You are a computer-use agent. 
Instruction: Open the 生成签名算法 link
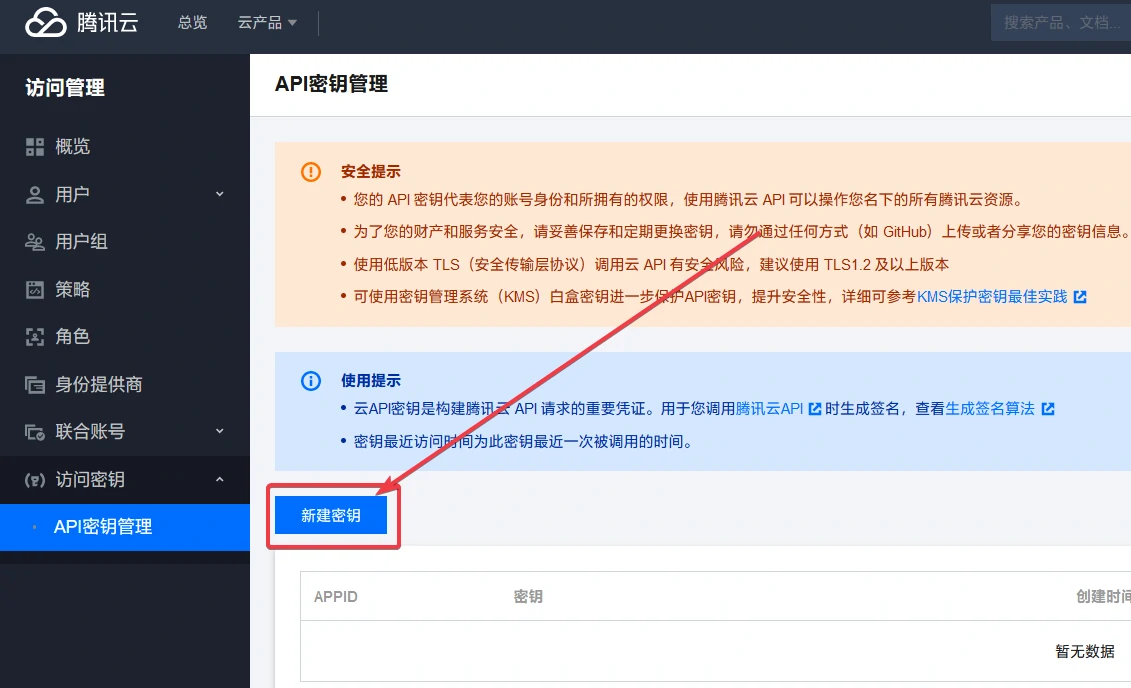(989, 409)
